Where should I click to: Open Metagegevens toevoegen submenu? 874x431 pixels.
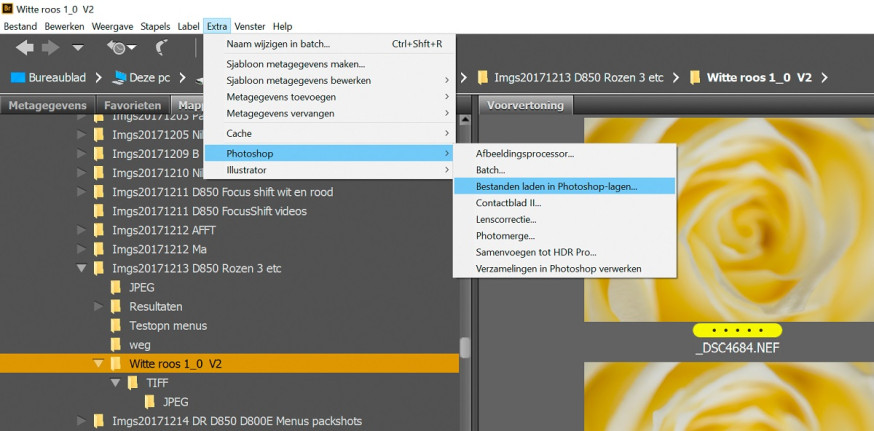click(330, 97)
